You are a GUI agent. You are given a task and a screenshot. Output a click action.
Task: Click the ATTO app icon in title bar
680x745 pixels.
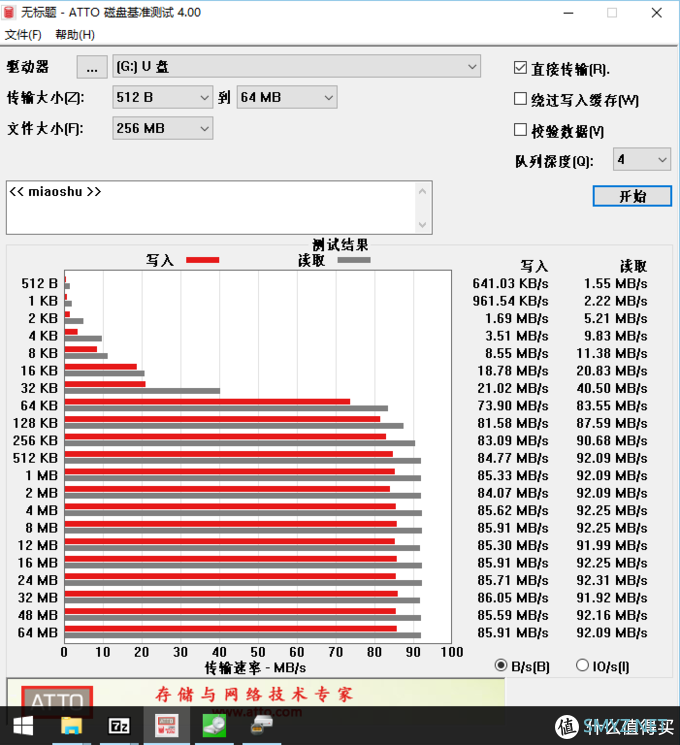[9, 12]
